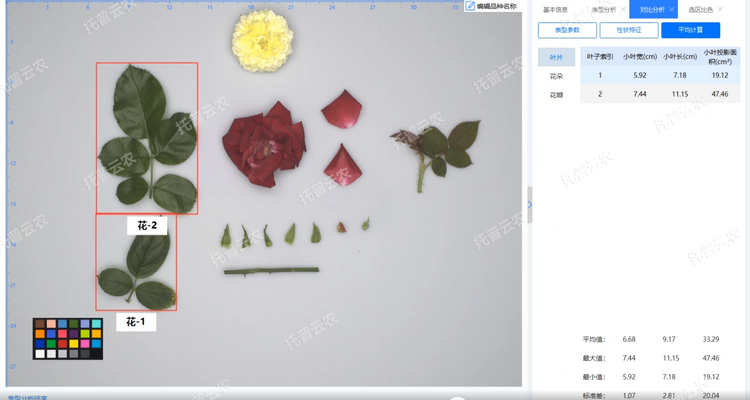Click the 平均计算 button
Image resolution: width=750 pixels, height=400 pixels.
click(x=690, y=30)
